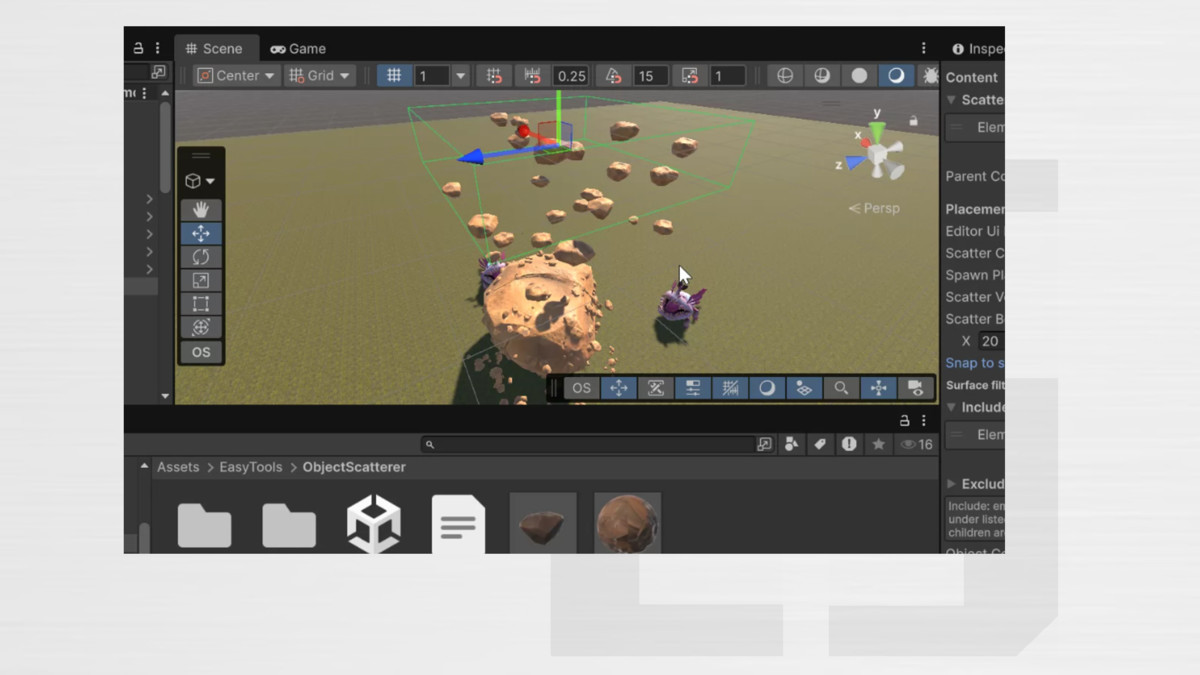Image resolution: width=1200 pixels, height=675 pixels.
Task: Switch draw mode to Wireframe globe icon
Action: point(785,76)
